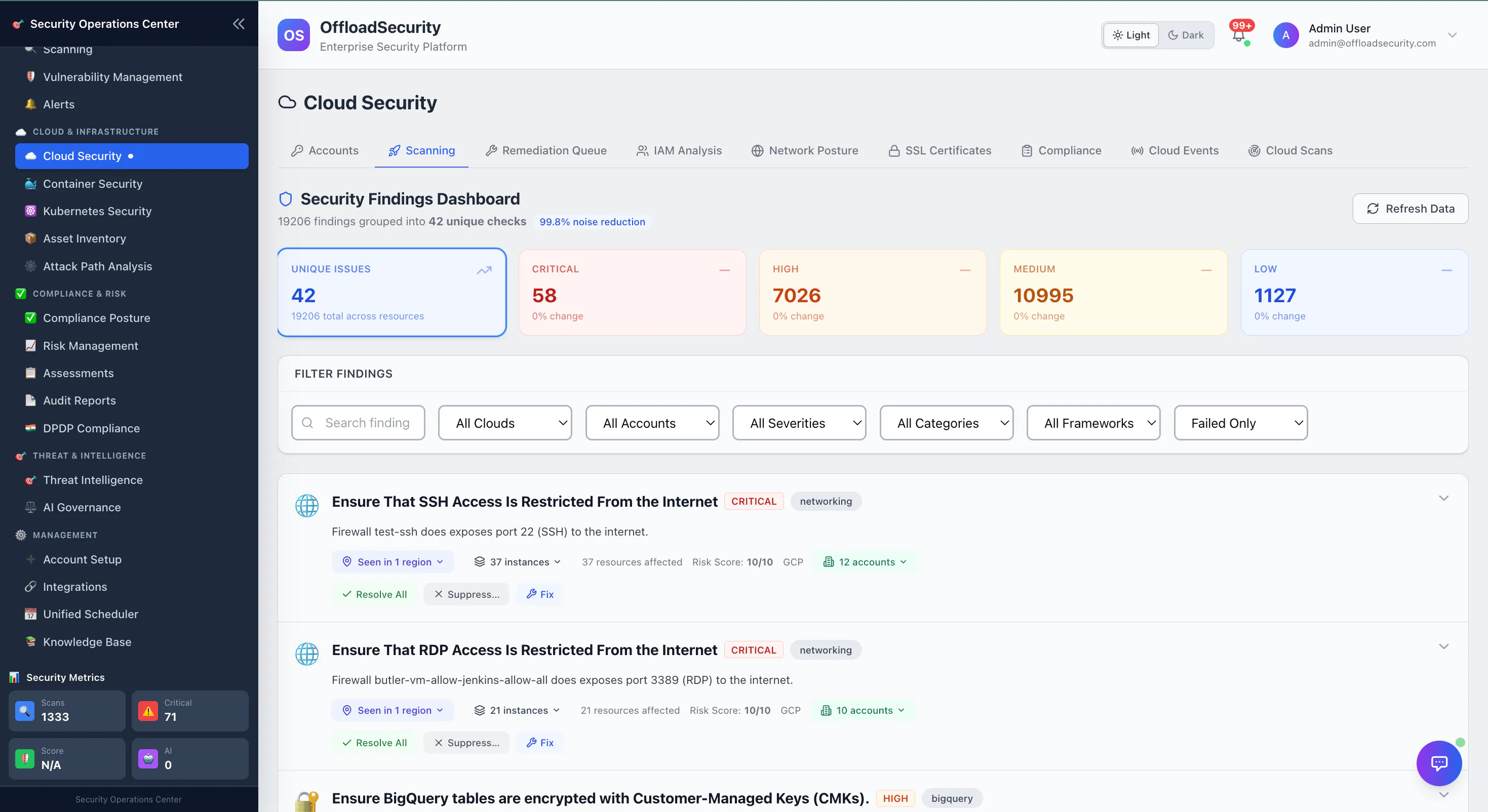The image size is (1488, 812).
Task: Open Assessments in sidebar
Action: pos(132,373)
